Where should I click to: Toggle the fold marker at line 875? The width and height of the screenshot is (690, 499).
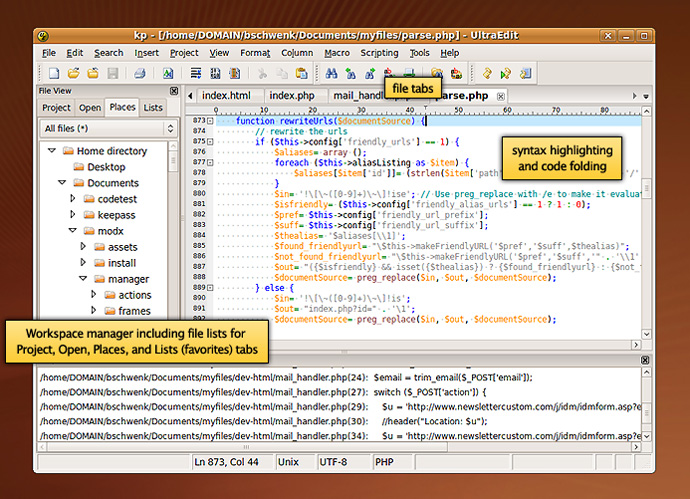tap(210, 142)
